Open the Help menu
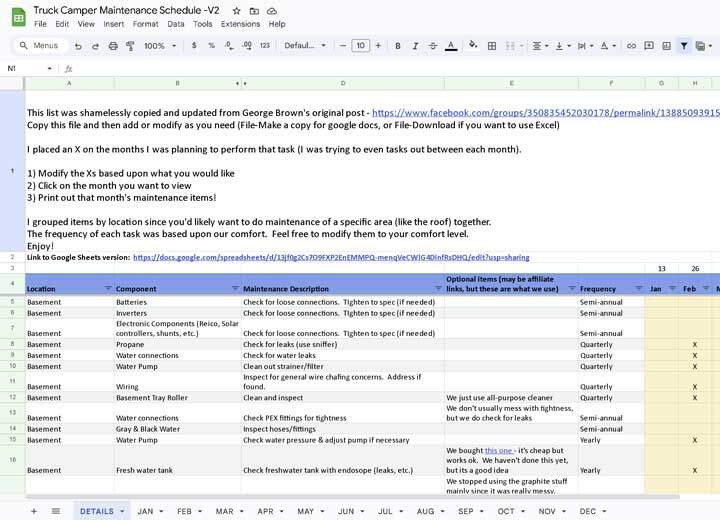Screen dimensions: 720x520 (x=277, y=24)
